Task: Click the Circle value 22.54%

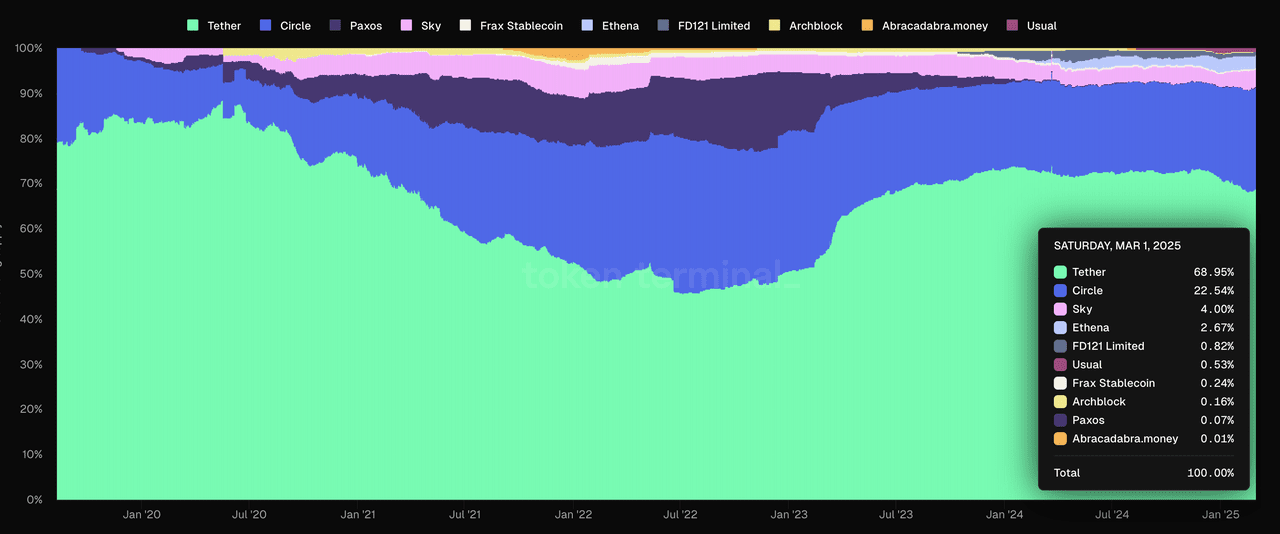Action: click(1214, 290)
